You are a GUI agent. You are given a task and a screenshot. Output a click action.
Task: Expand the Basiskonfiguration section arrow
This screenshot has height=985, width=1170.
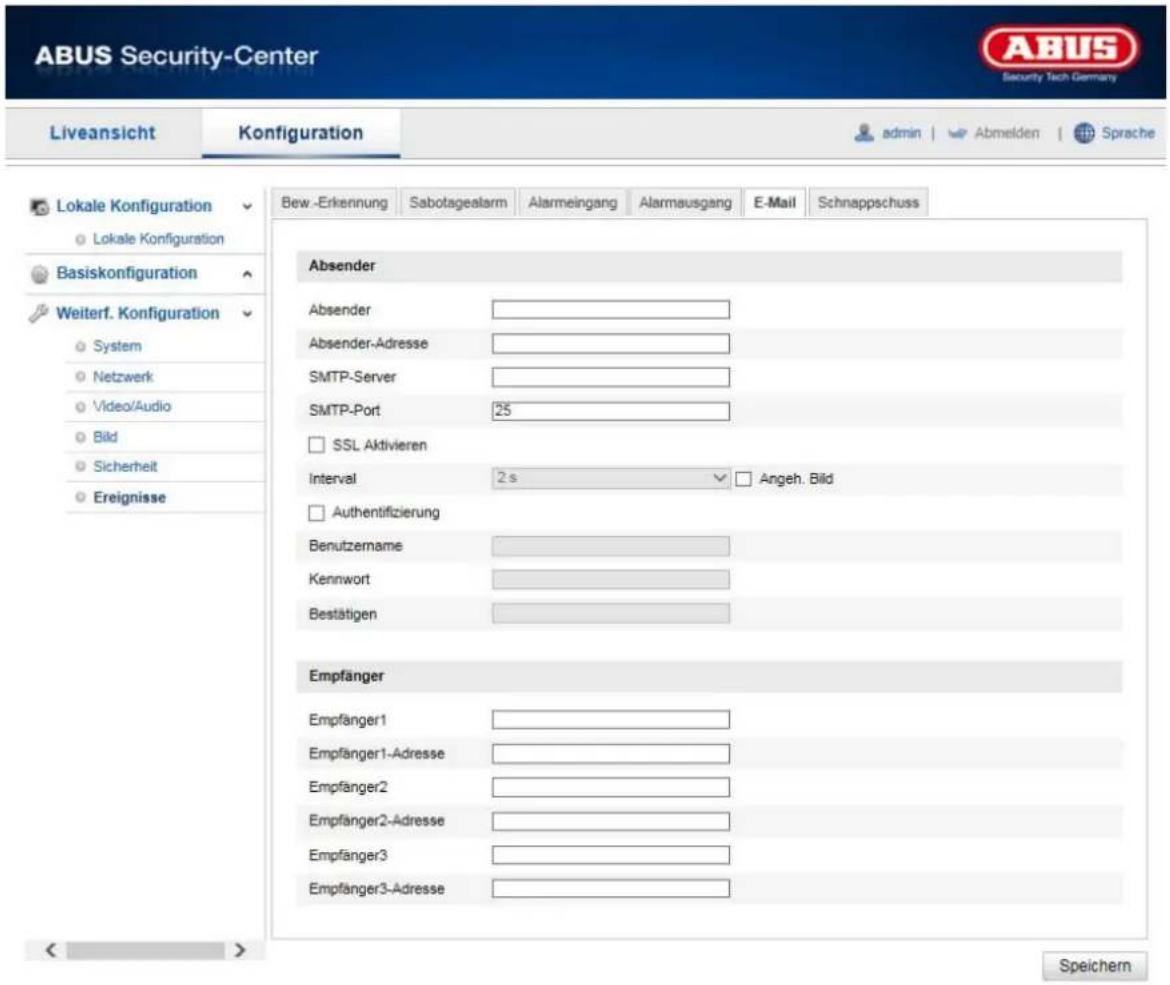(x=247, y=275)
